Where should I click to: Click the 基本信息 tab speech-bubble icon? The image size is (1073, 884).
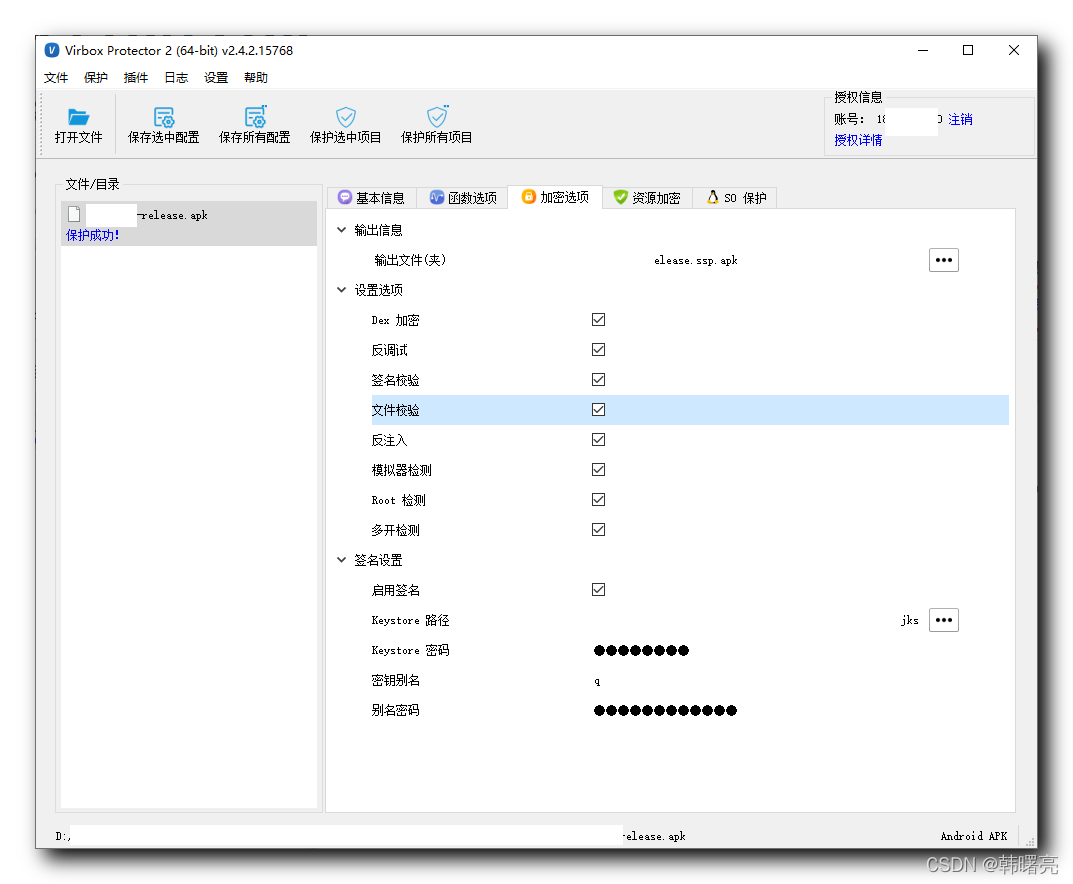coord(345,197)
